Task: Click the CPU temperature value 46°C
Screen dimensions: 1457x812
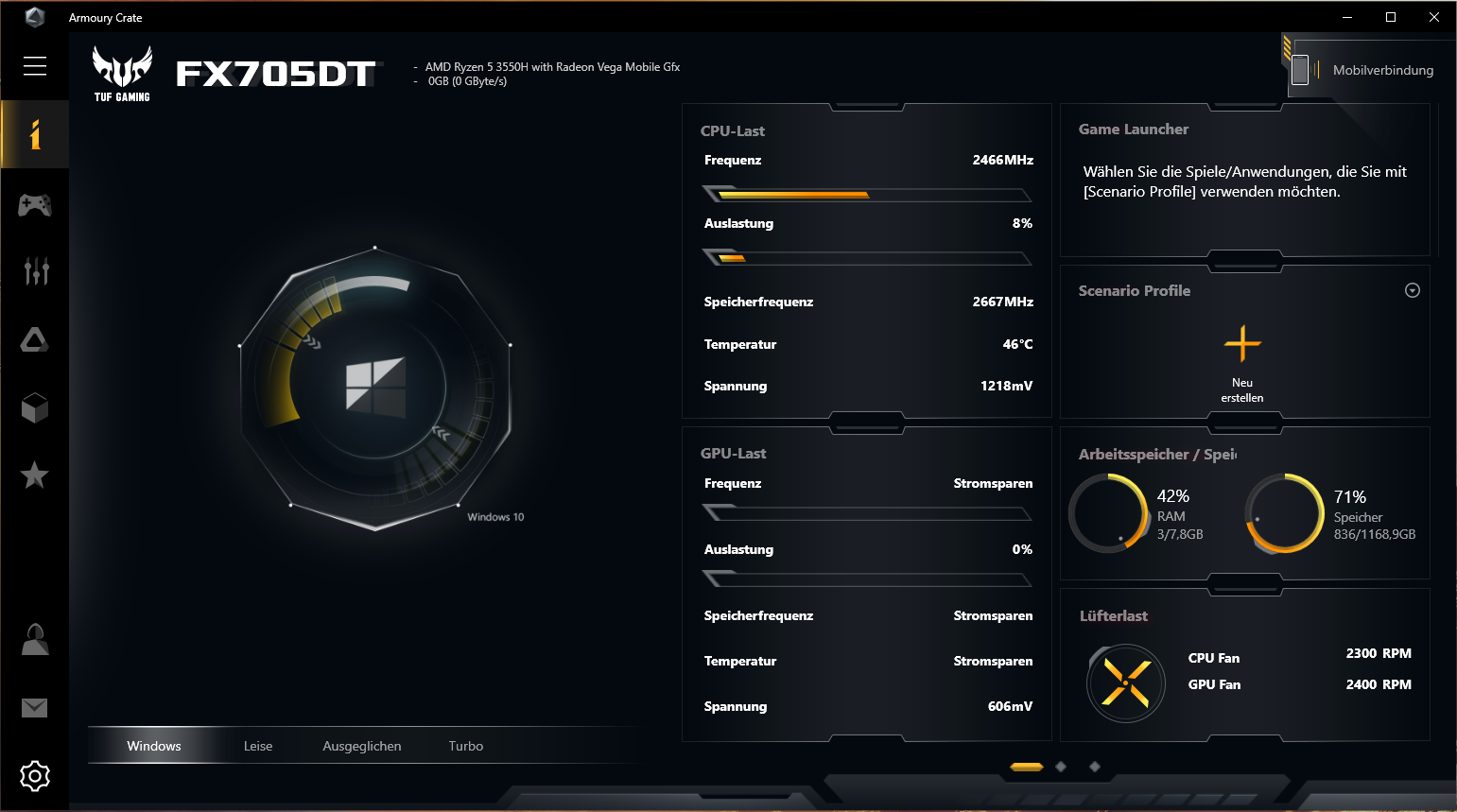Action: pos(1018,345)
